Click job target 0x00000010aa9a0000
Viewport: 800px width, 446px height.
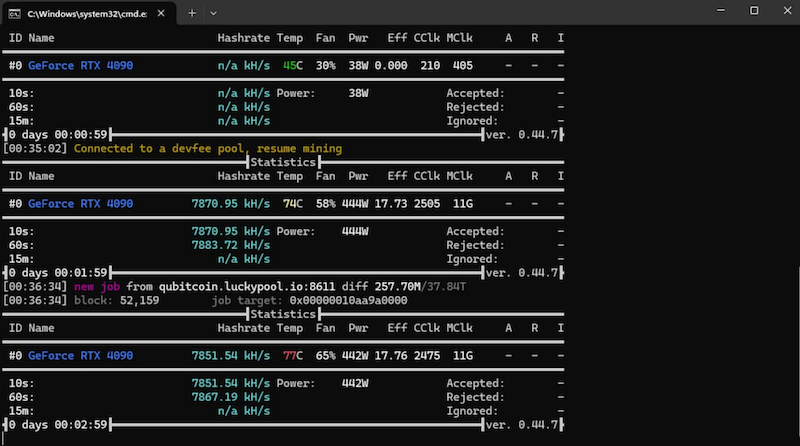pyautogui.click(x=348, y=301)
